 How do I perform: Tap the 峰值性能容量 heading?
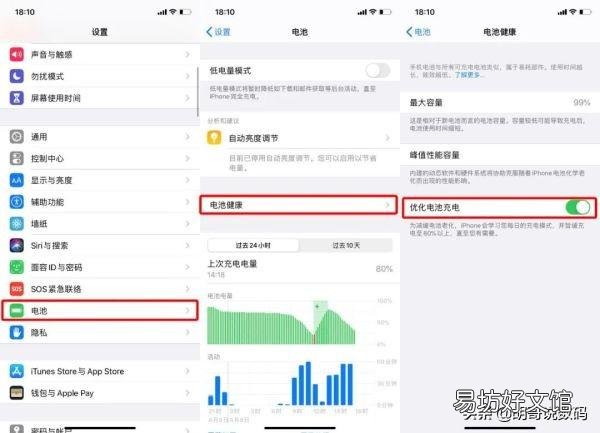tap(435, 155)
